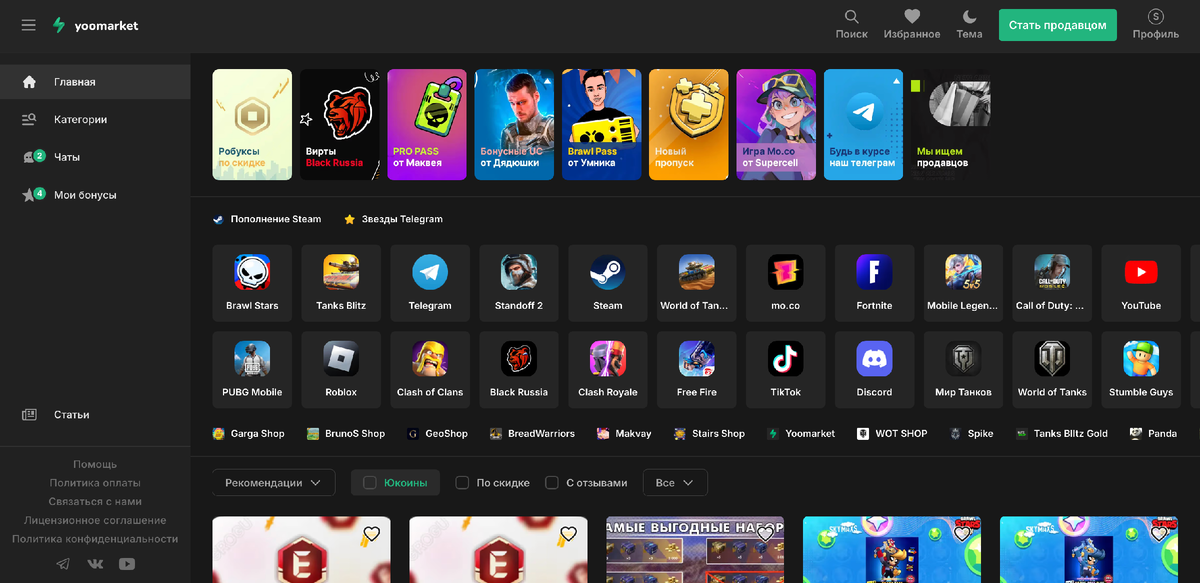The width and height of the screenshot is (1200, 583).
Task: Select the mo.co game icon
Action: [x=786, y=283]
